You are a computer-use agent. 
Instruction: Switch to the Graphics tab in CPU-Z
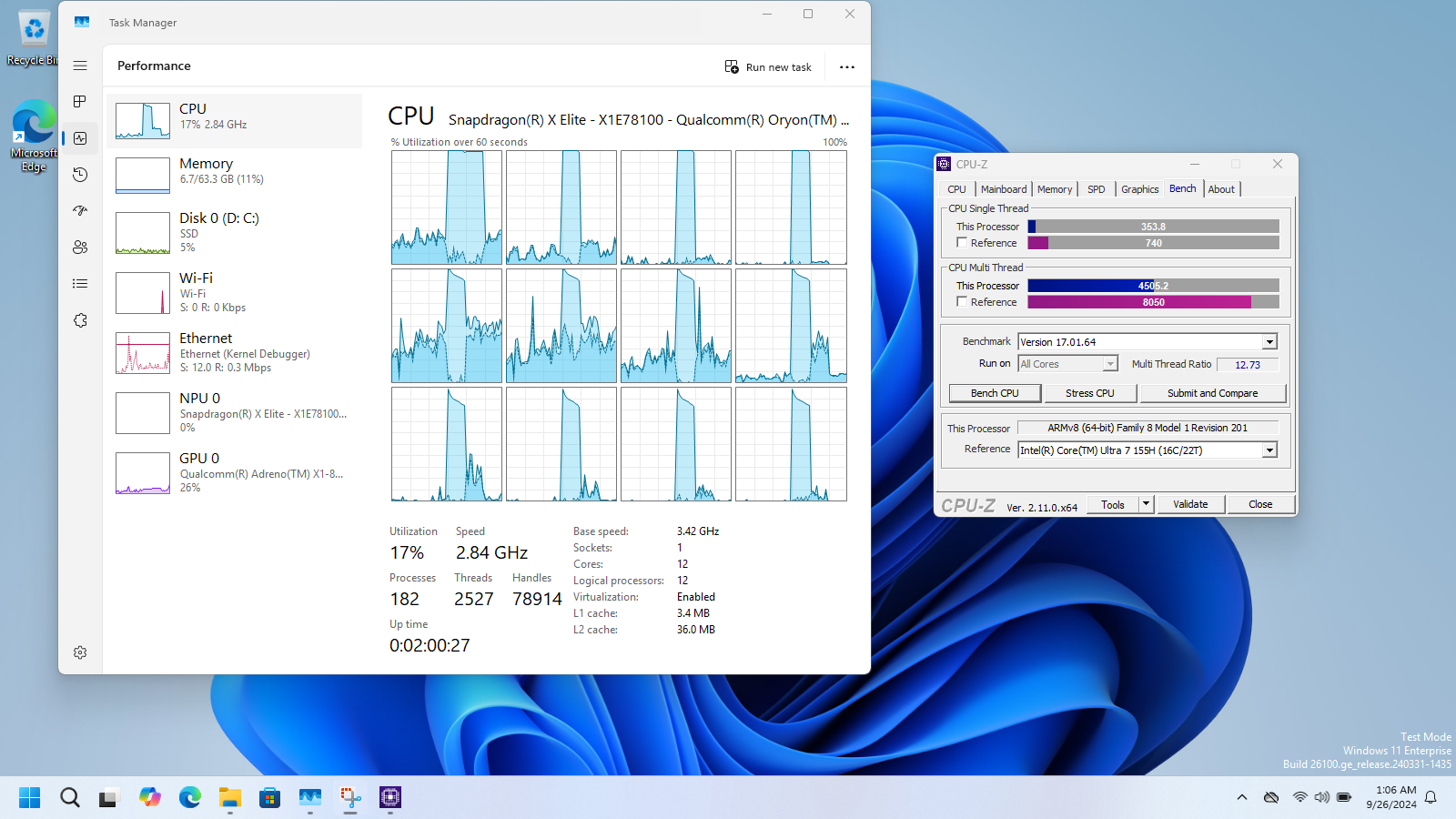[x=1139, y=189]
